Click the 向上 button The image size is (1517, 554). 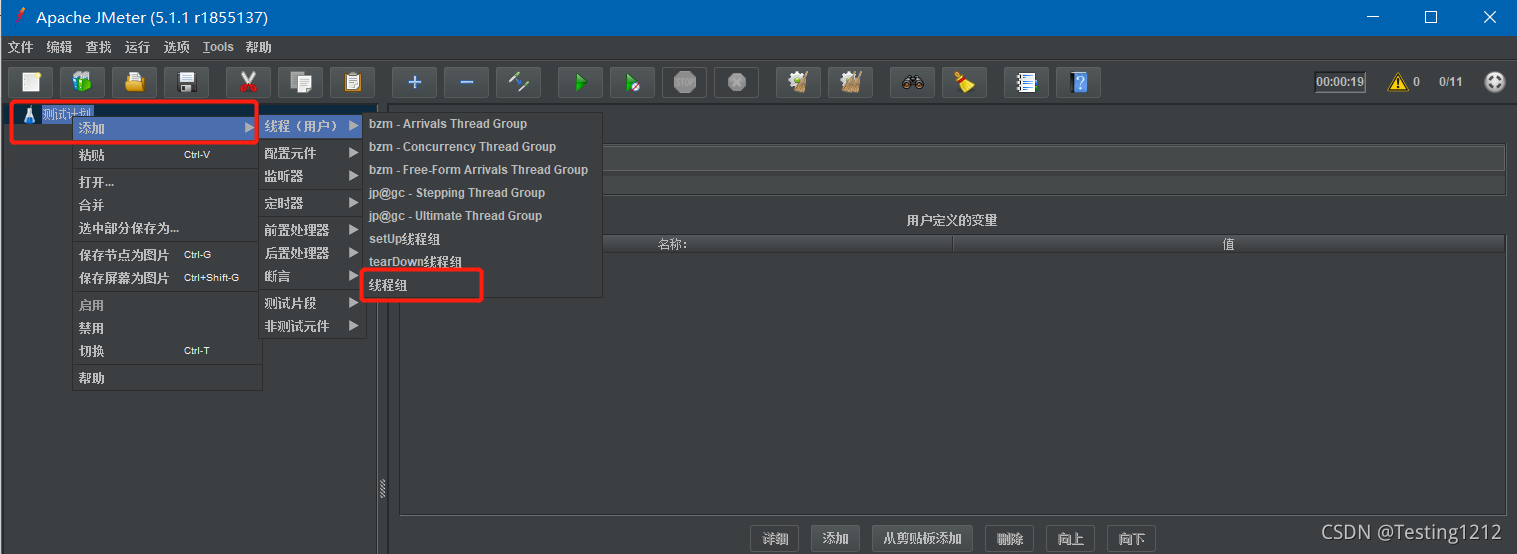[1070, 539]
